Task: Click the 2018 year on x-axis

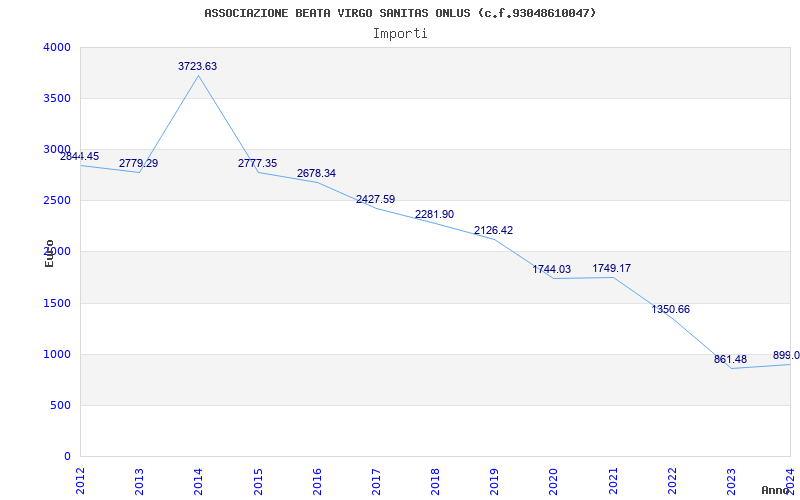Action: (x=435, y=480)
